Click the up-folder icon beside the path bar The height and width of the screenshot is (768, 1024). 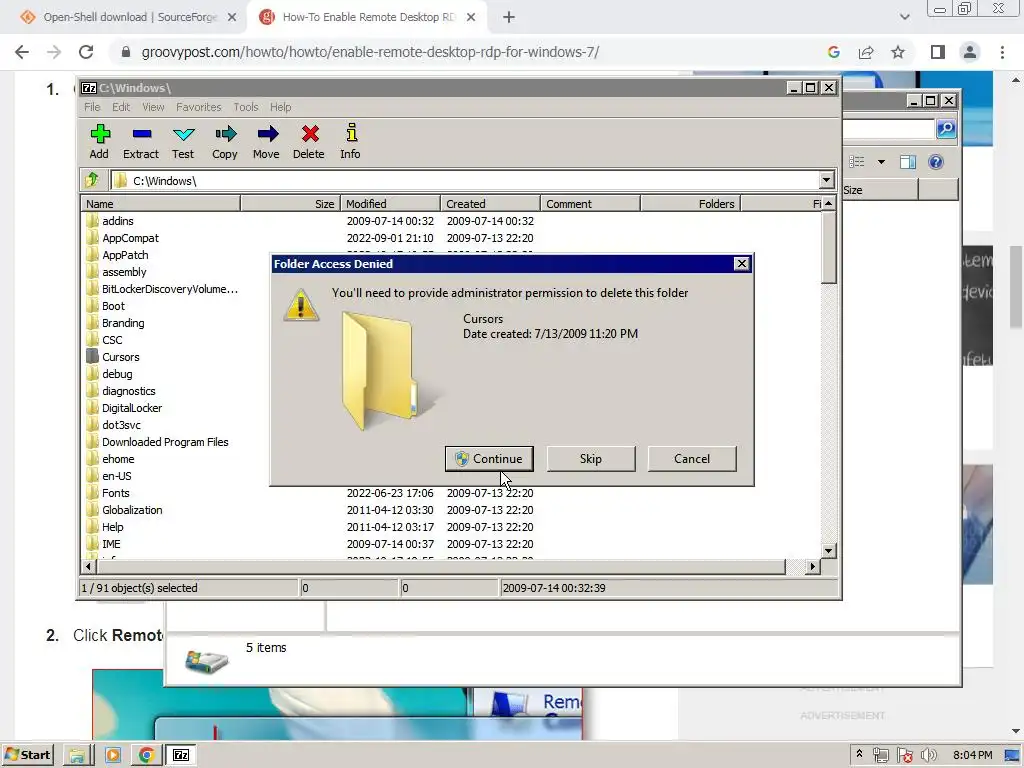[x=92, y=180]
